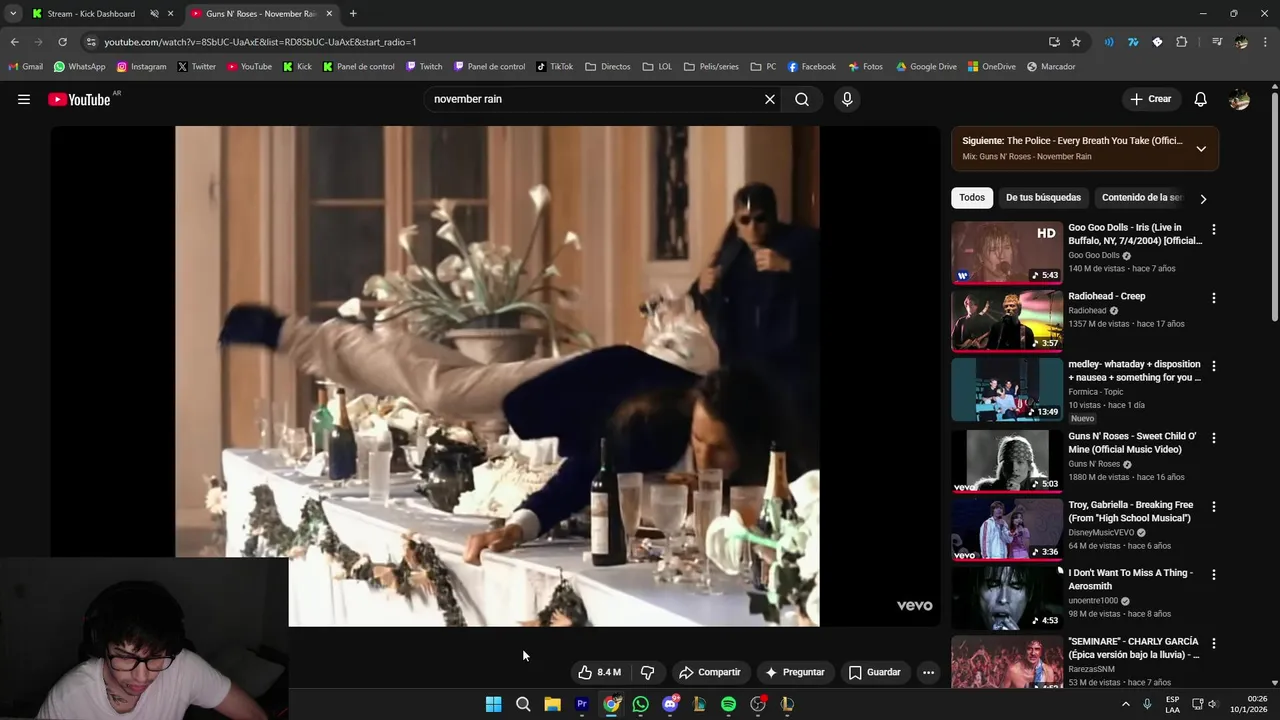Image resolution: width=1280 pixels, height=720 pixels.
Task: Open options for Sweet Child O' Mine
Action: (1214, 438)
